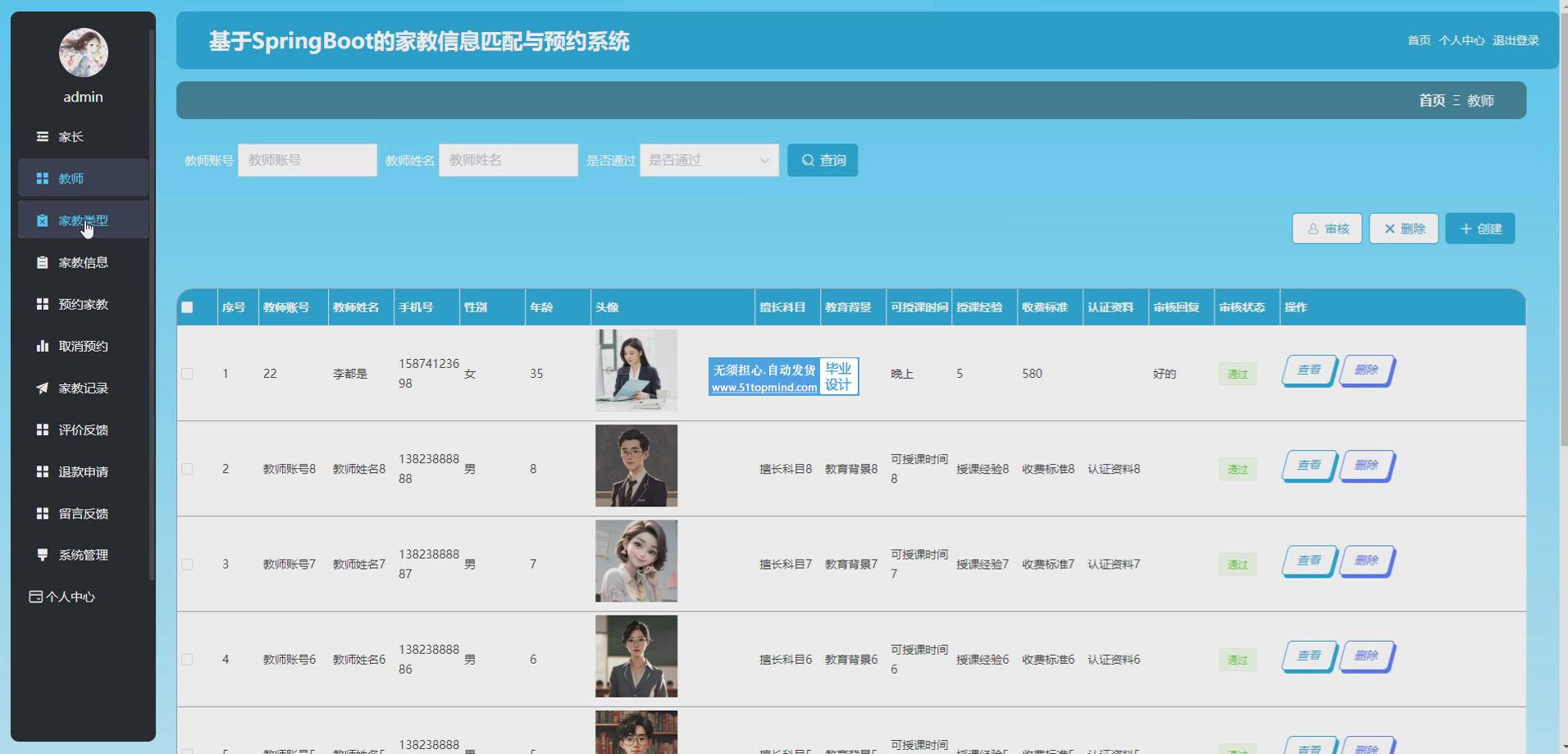Open 预约家教 in the sidebar menu

tap(83, 304)
